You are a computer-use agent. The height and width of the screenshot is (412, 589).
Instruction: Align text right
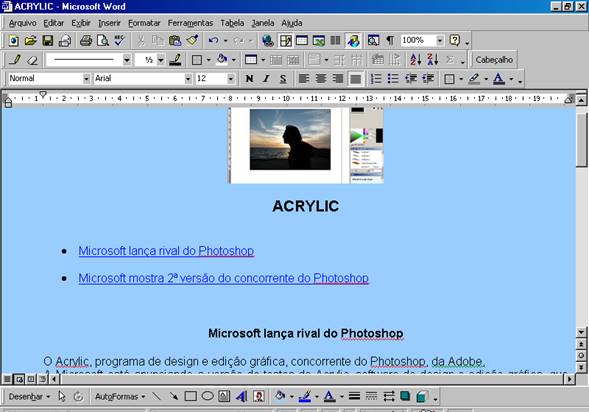tap(338, 78)
